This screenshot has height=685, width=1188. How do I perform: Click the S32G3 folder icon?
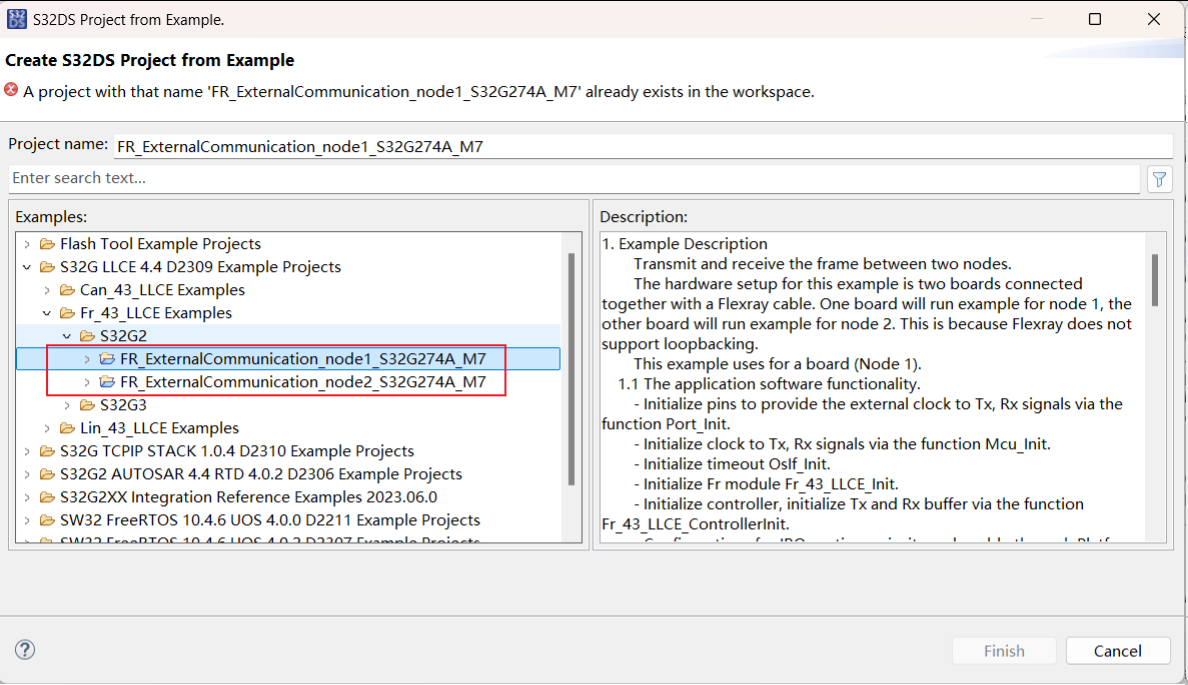(x=88, y=405)
